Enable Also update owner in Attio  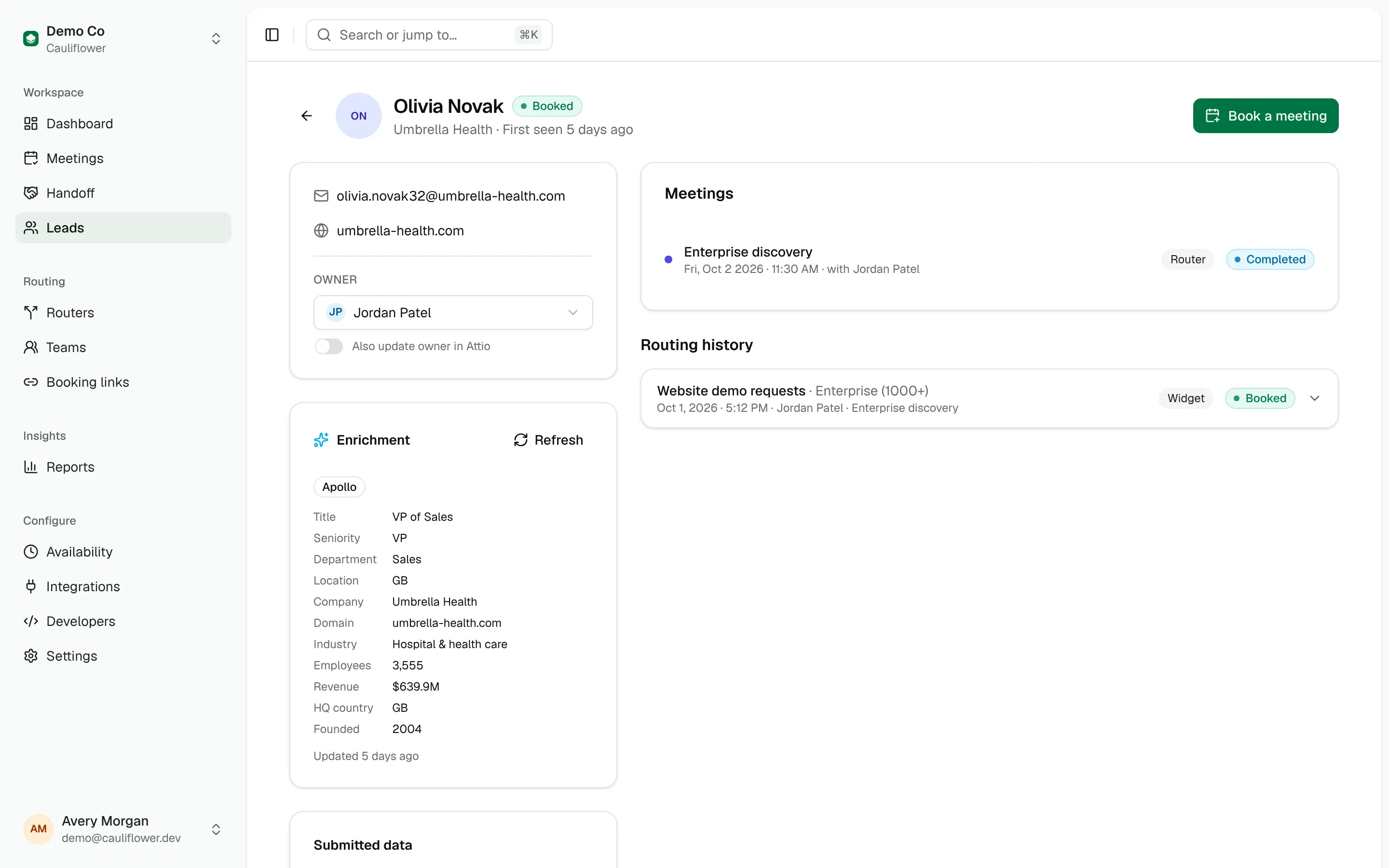click(x=329, y=346)
